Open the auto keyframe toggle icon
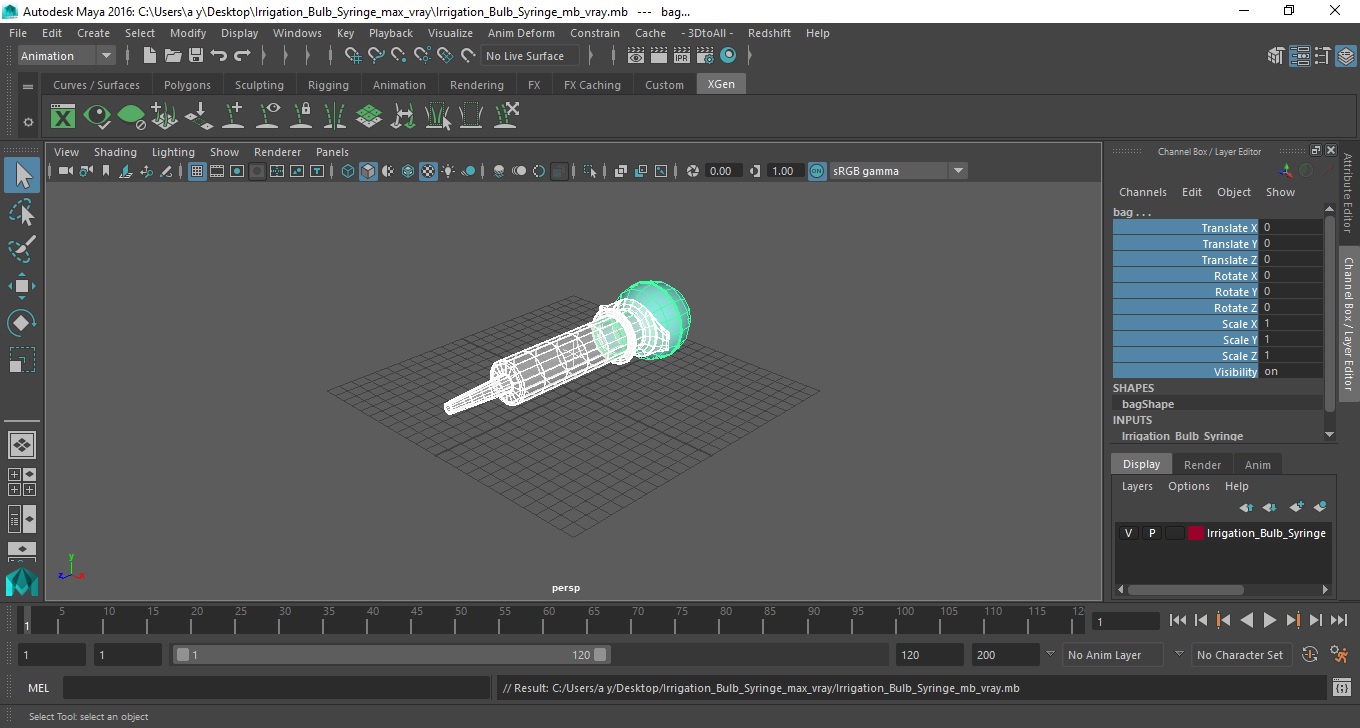This screenshot has height=728, width=1360. (x=1310, y=655)
